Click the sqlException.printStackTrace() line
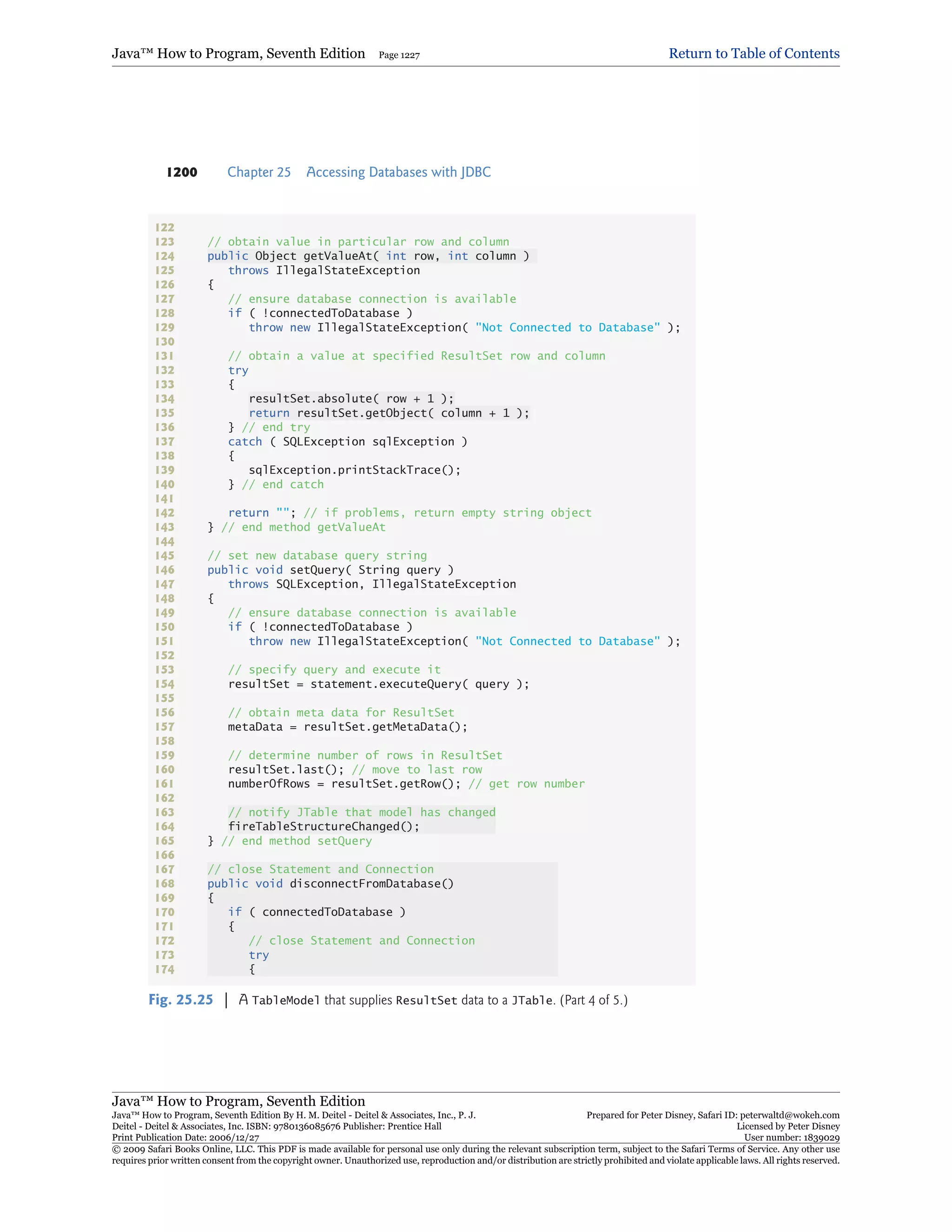 pyautogui.click(x=354, y=470)
